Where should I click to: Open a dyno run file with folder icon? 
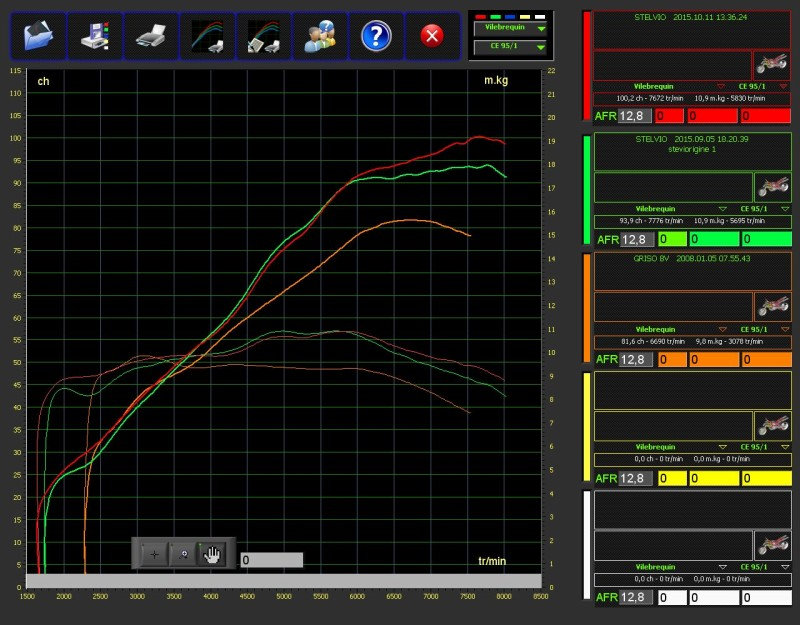(x=39, y=36)
